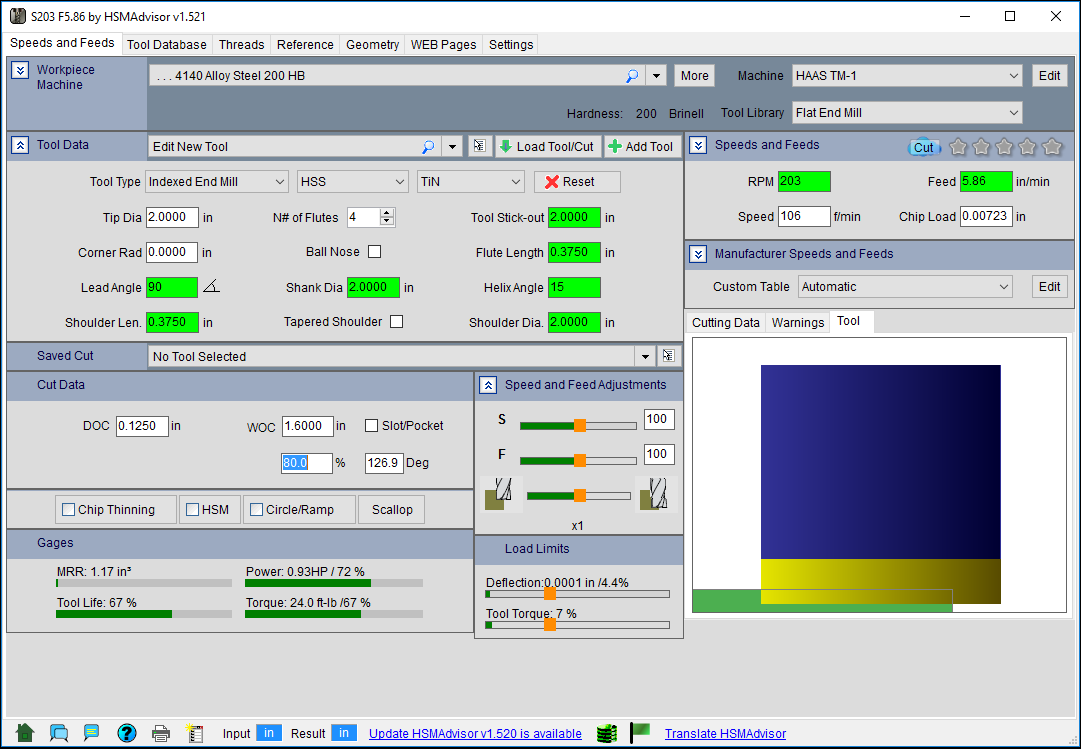The height and width of the screenshot is (749, 1081).
Task: Click the Load Tool/Cut button
Action: point(546,147)
